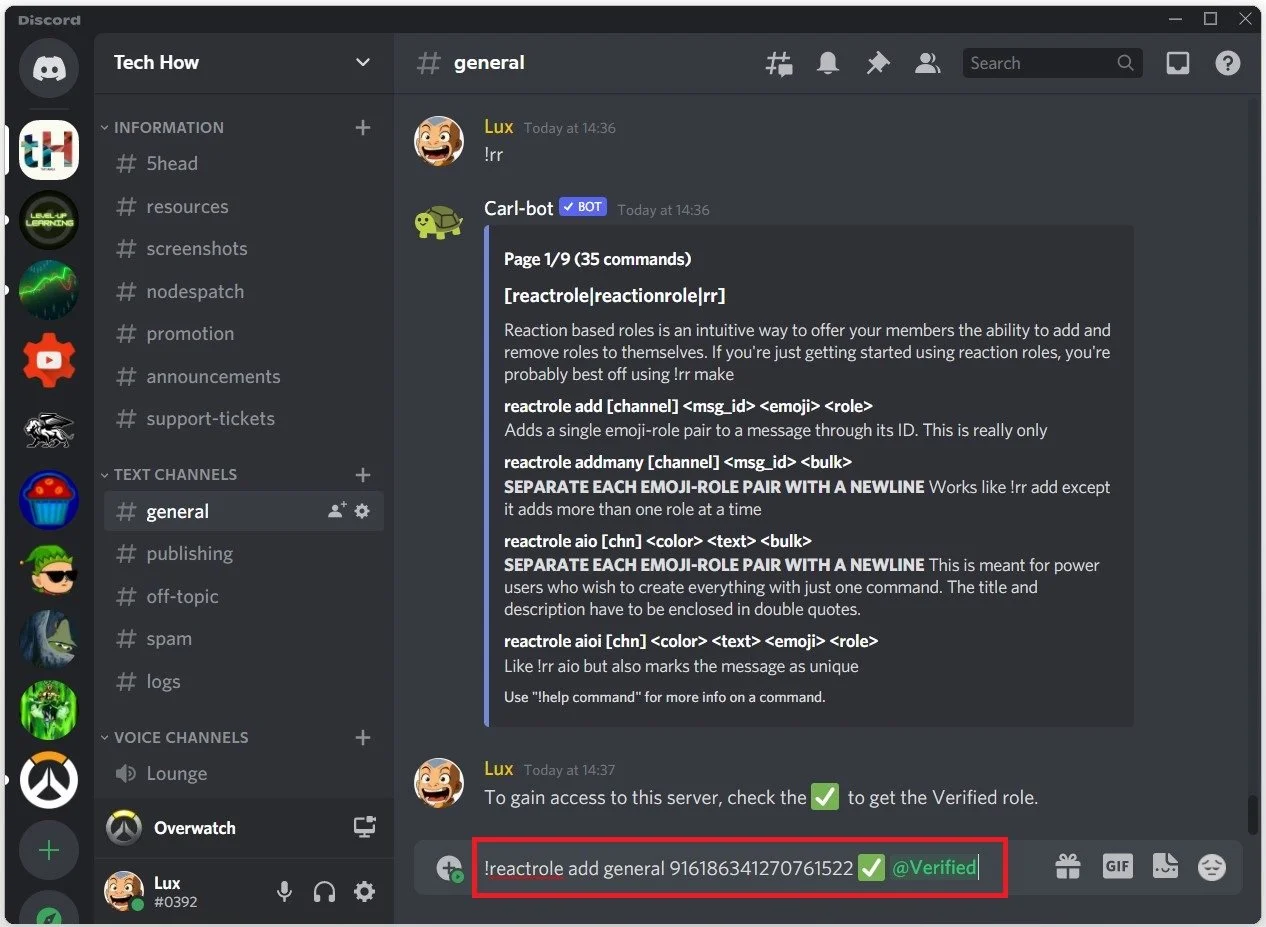Toggle the member list icon
Image resolution: width=1266 pixels, height=927 pixels.
coord(928,63)
